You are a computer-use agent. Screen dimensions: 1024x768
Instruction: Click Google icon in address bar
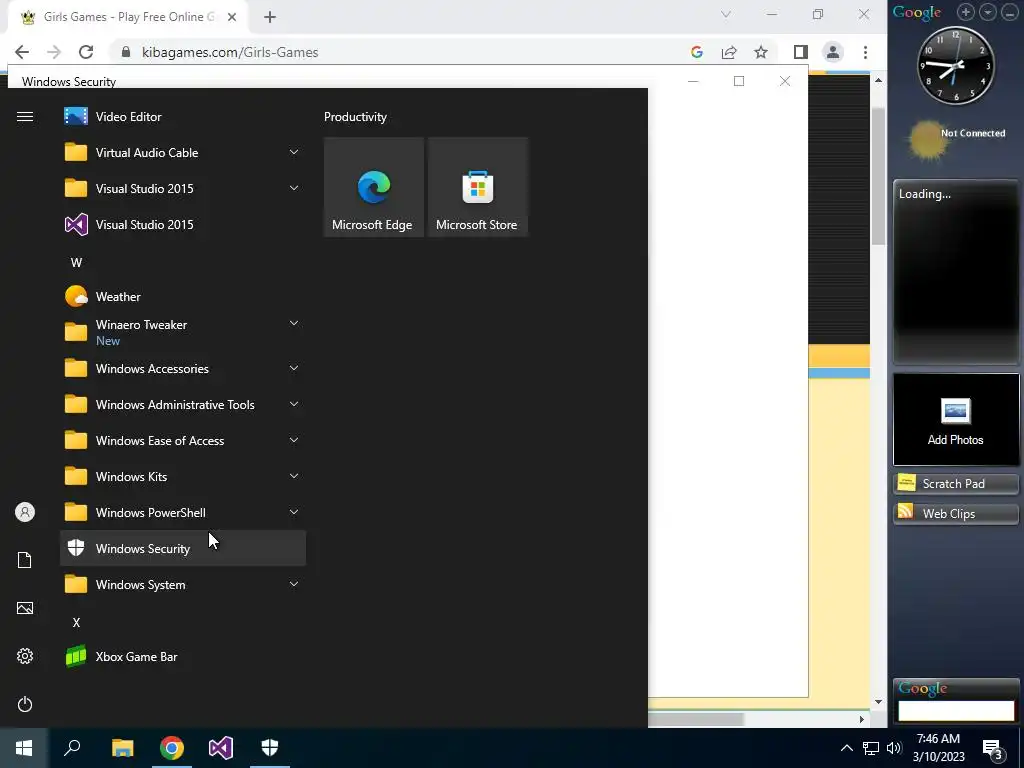[x=697, y=52]
